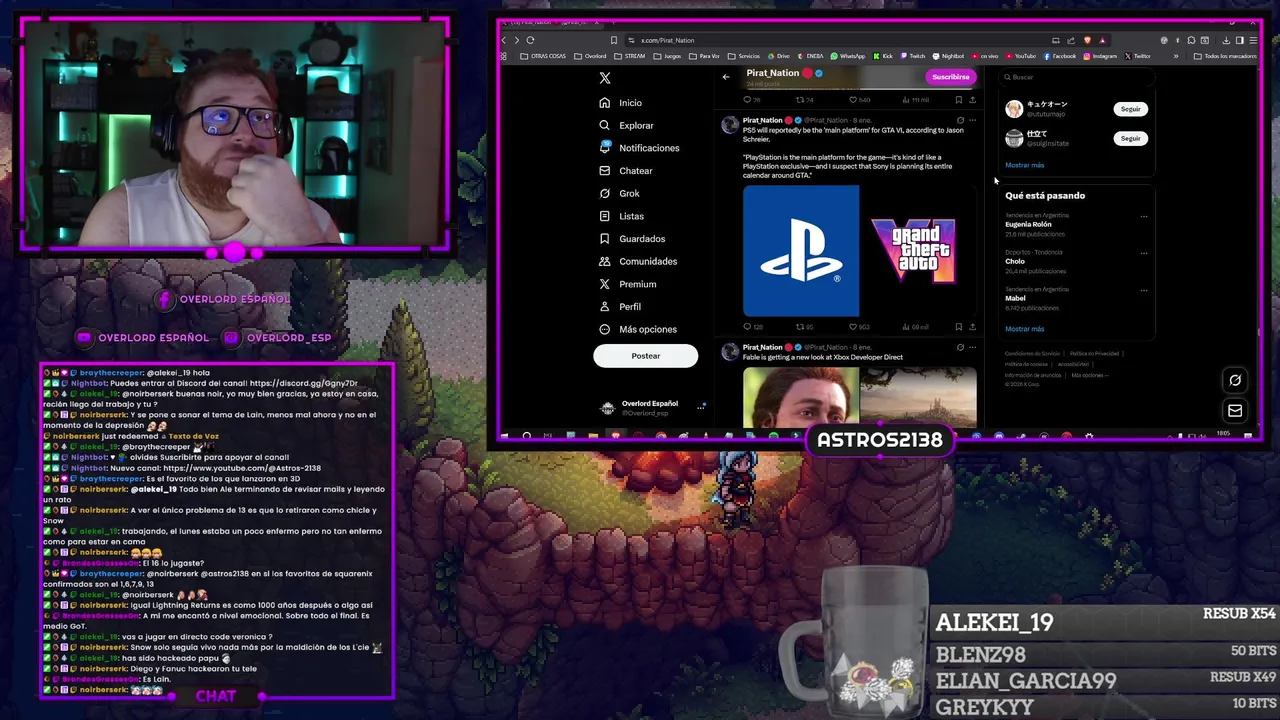Click the browser back arrow
The width and height of the screenshot is (1280, 720).
point(504,40)
